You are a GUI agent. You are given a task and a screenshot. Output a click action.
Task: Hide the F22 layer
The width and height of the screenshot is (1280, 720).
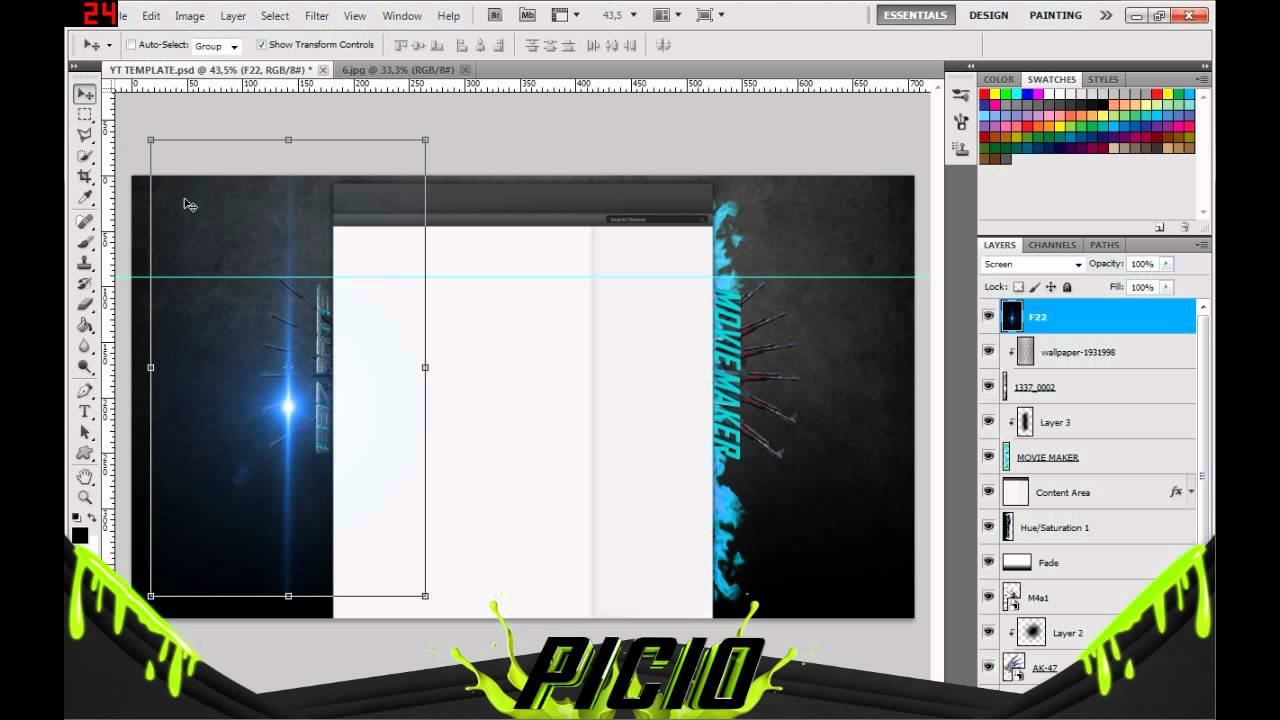989,317
